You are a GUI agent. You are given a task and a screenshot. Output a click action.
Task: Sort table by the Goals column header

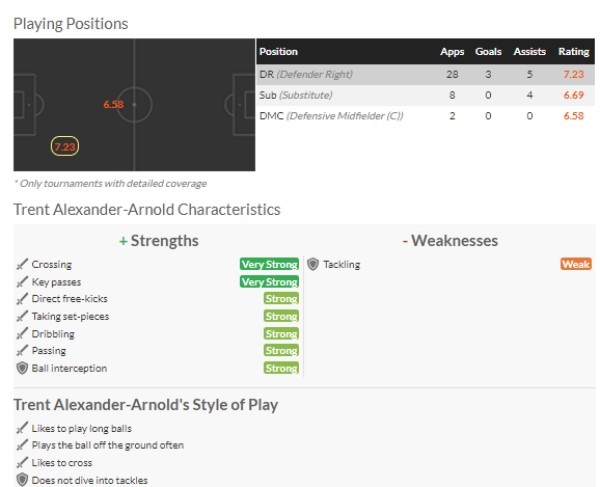[x=488, y=52]
